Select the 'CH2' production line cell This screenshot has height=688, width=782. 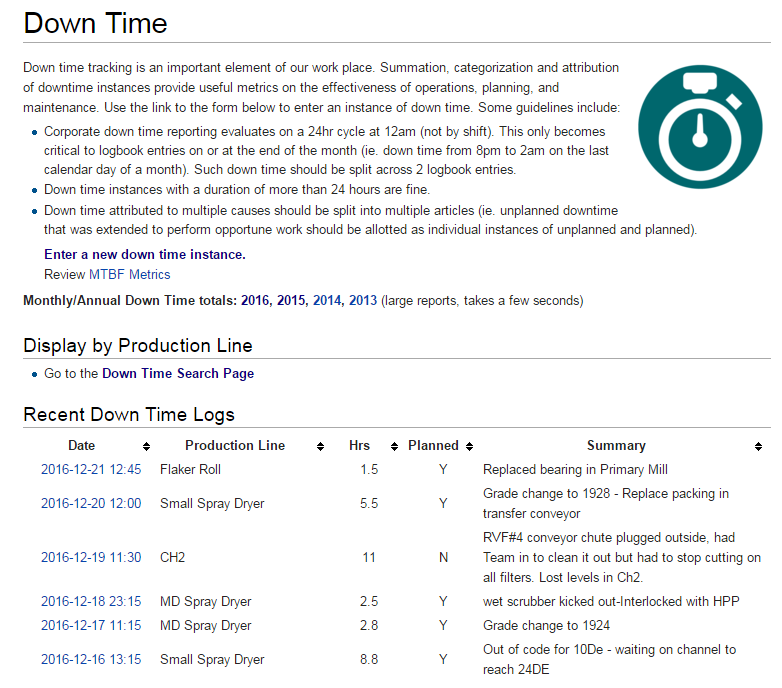172,557
